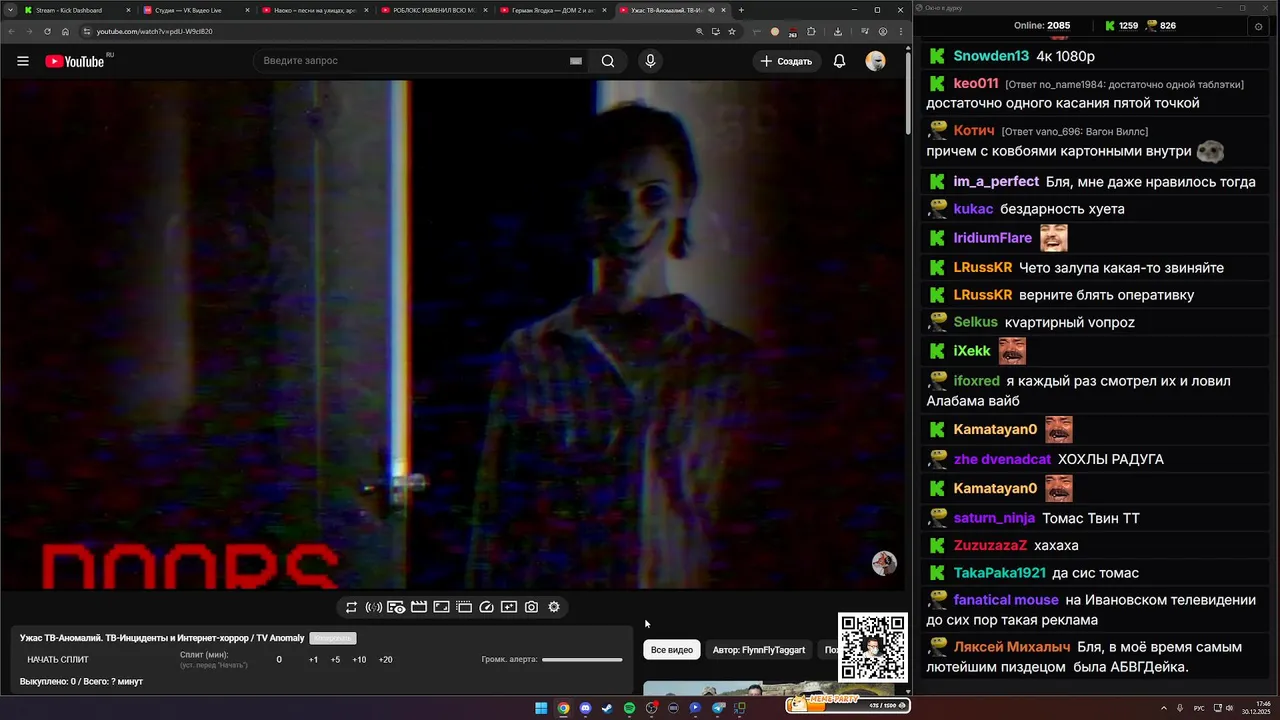Open Steam from the taskbar
This screenshot has width=1280, height=720.
[x=607, y=708]
